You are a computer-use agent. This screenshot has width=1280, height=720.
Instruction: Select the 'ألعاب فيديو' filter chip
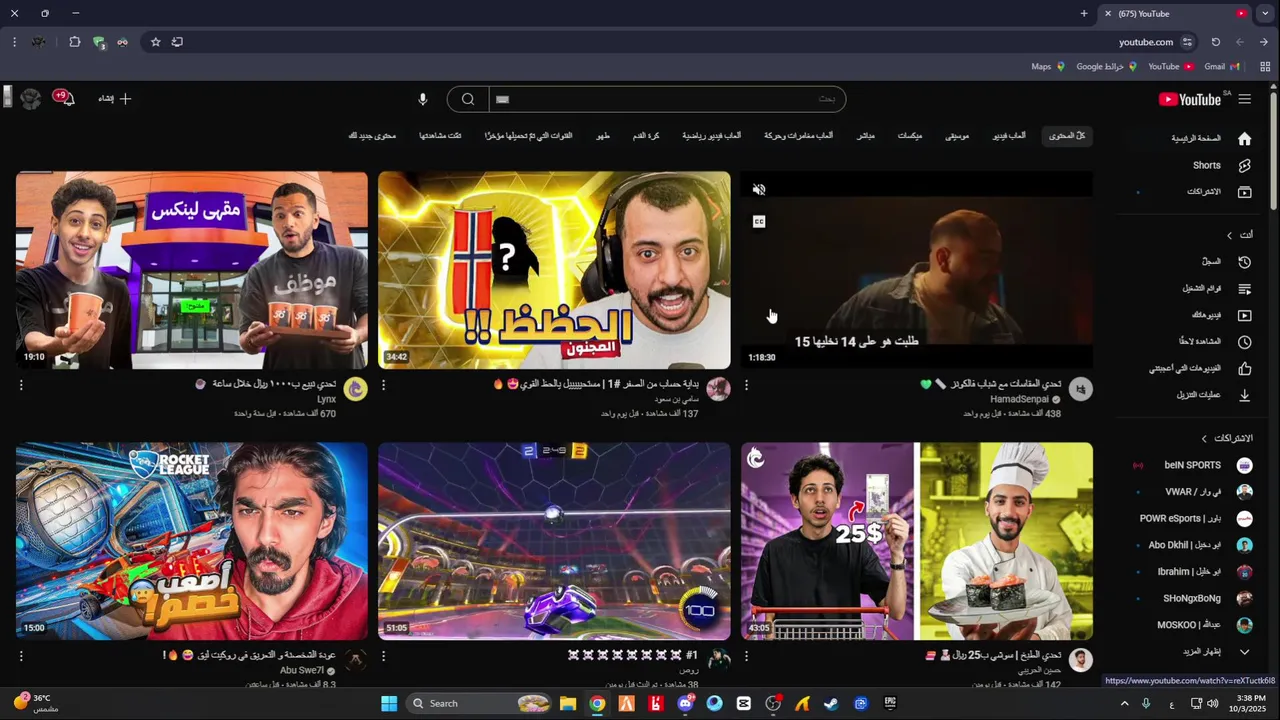pos(1009,136)
